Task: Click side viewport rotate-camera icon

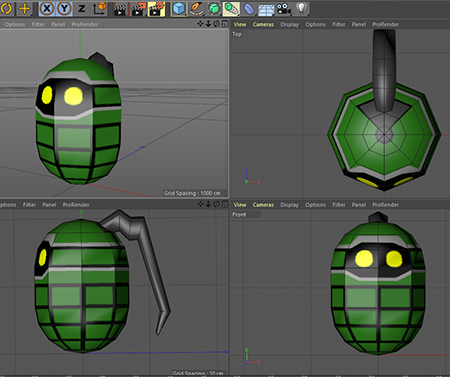Action: (216, 204)
